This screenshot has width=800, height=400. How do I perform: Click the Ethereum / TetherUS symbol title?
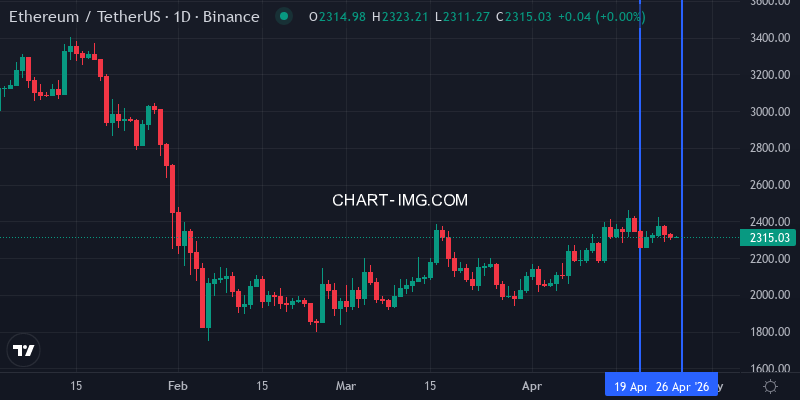coord(134,17)
